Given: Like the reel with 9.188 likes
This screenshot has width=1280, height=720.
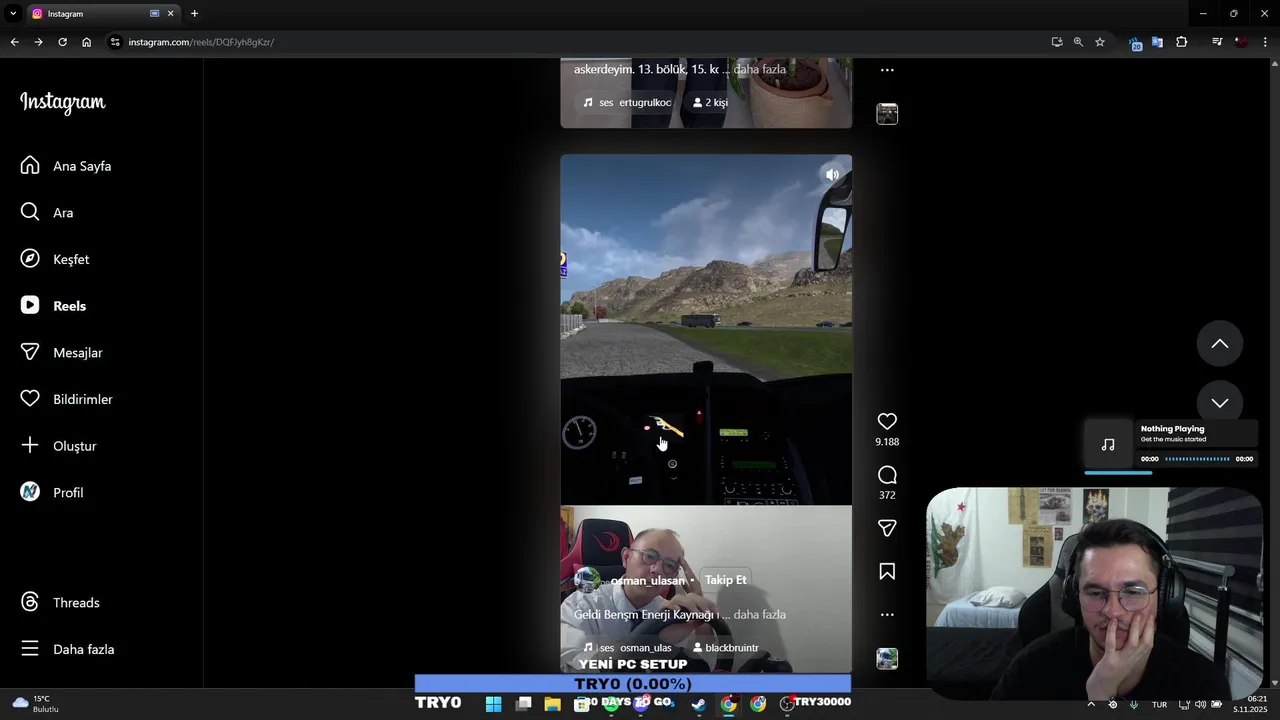Looking at the screenshot, I should 887,421.
